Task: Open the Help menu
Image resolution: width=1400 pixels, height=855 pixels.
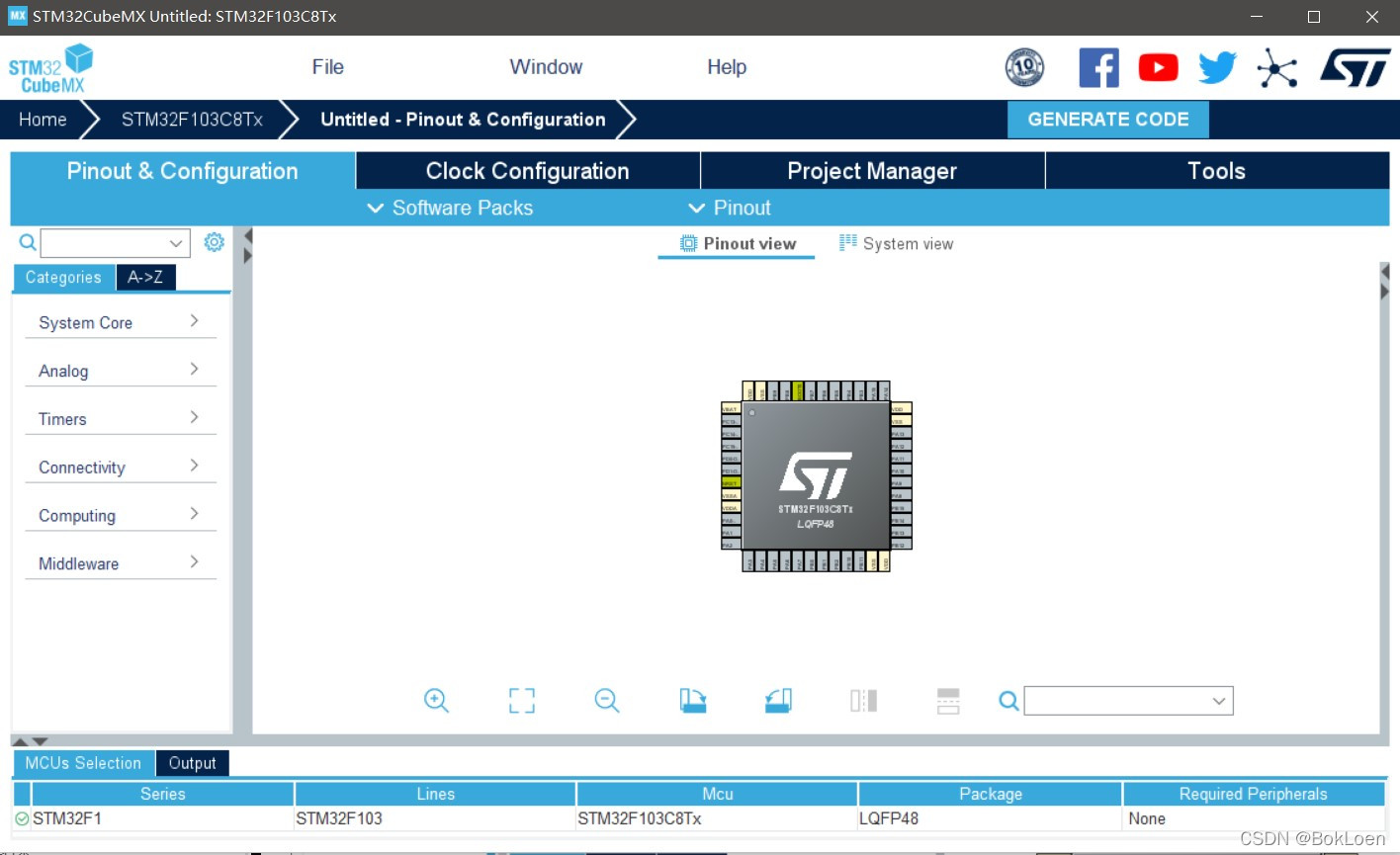Action: pyautogui.click(x=727, y=67)
